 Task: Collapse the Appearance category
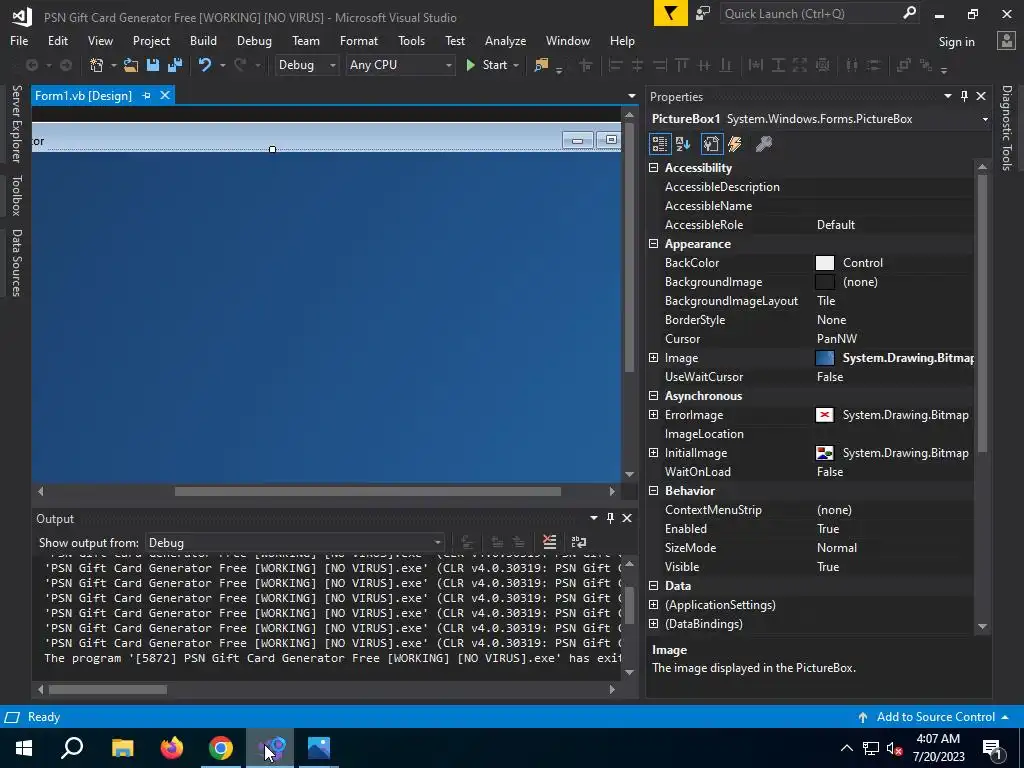[x=653, y=244]
